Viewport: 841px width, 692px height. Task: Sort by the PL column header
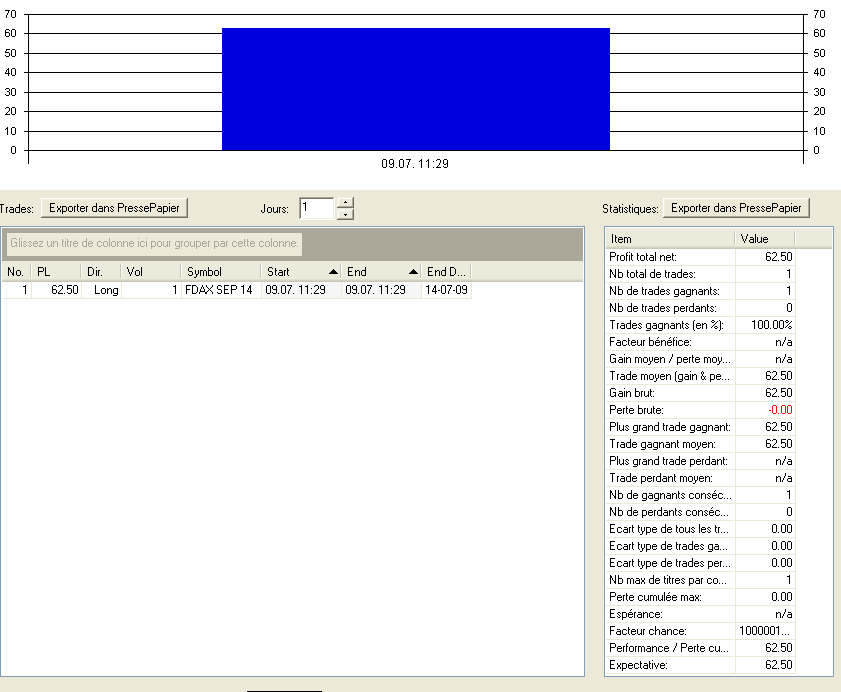pos(56,272)
